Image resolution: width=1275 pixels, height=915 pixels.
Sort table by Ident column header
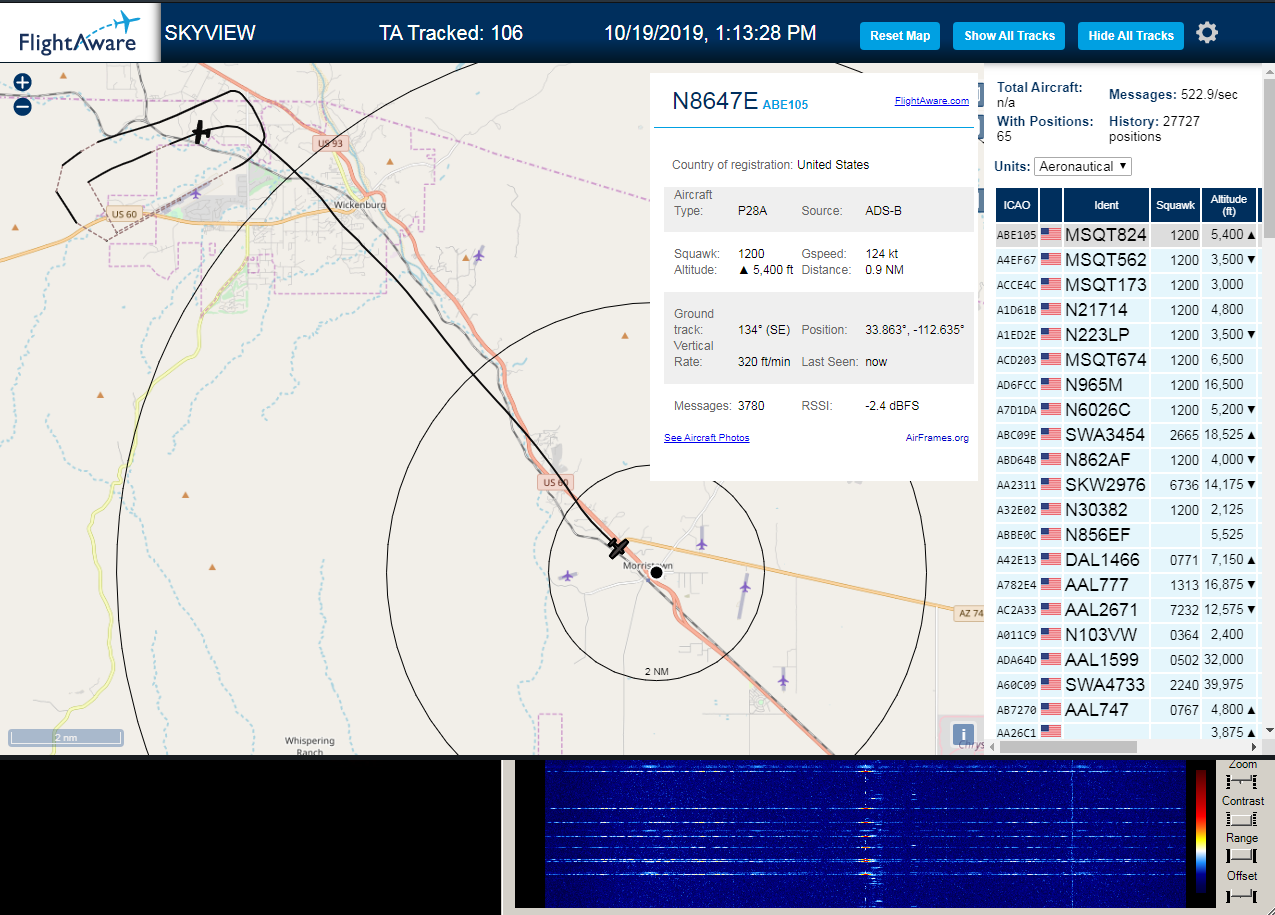tap(1106, 205)
